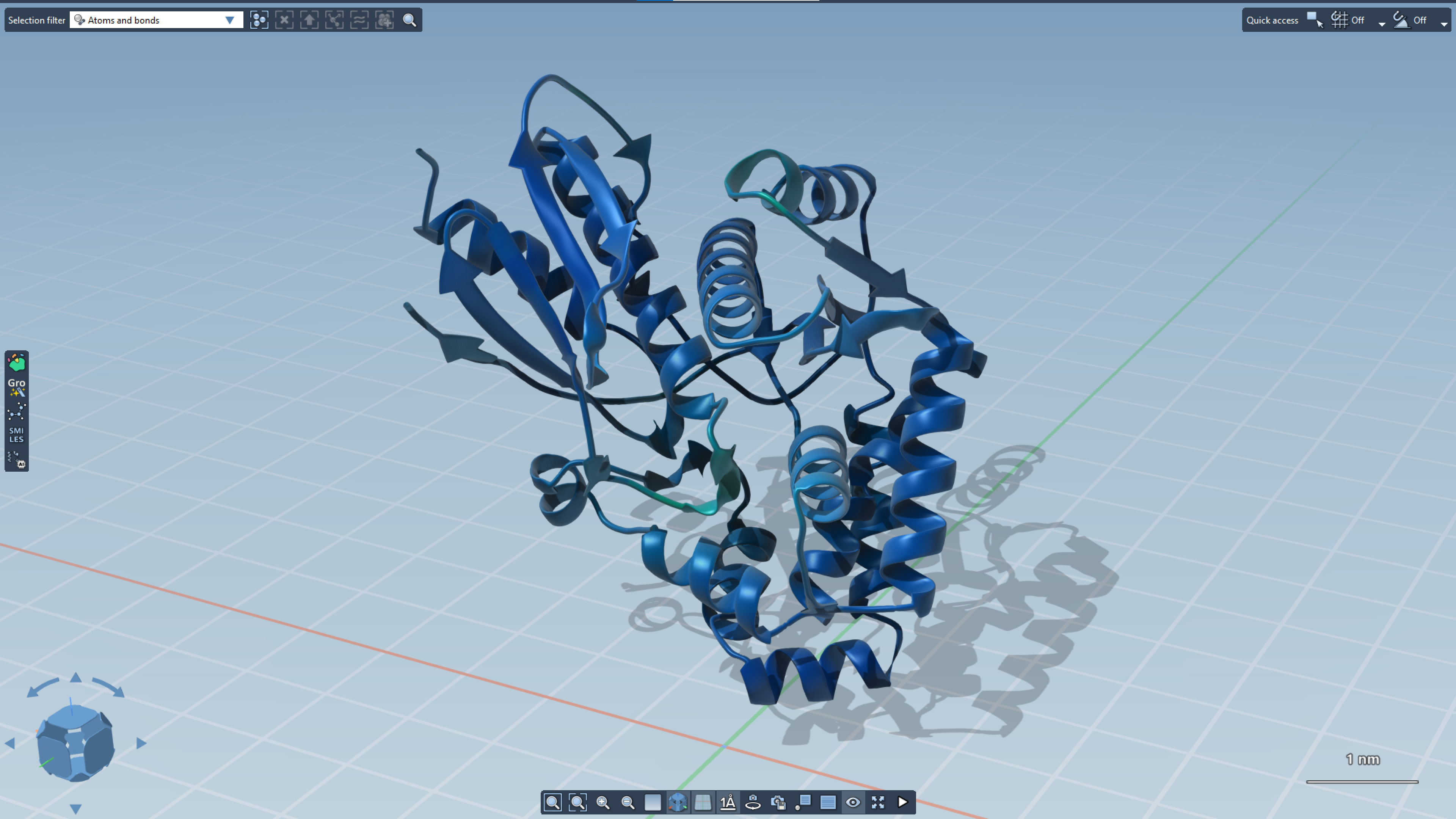The width and height of the screenshot is (1456, 819).
Task: Toggle the view compass cube display
Action: (678, 802)
